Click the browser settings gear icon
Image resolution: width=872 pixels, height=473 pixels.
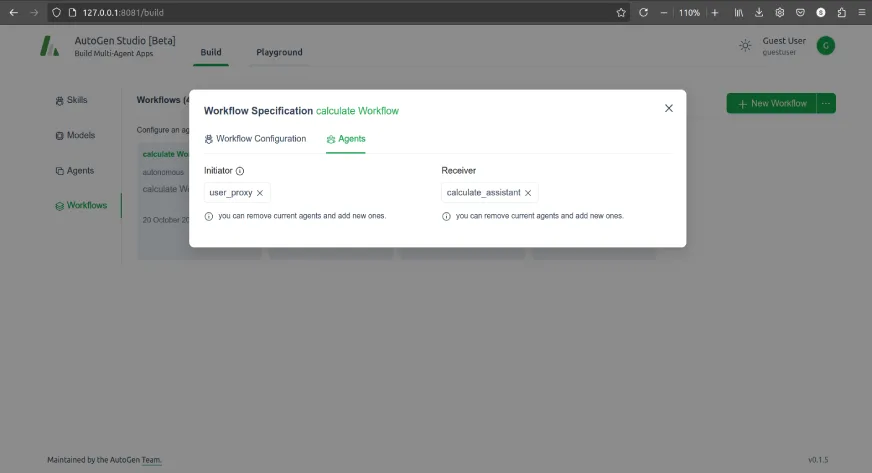780,12
